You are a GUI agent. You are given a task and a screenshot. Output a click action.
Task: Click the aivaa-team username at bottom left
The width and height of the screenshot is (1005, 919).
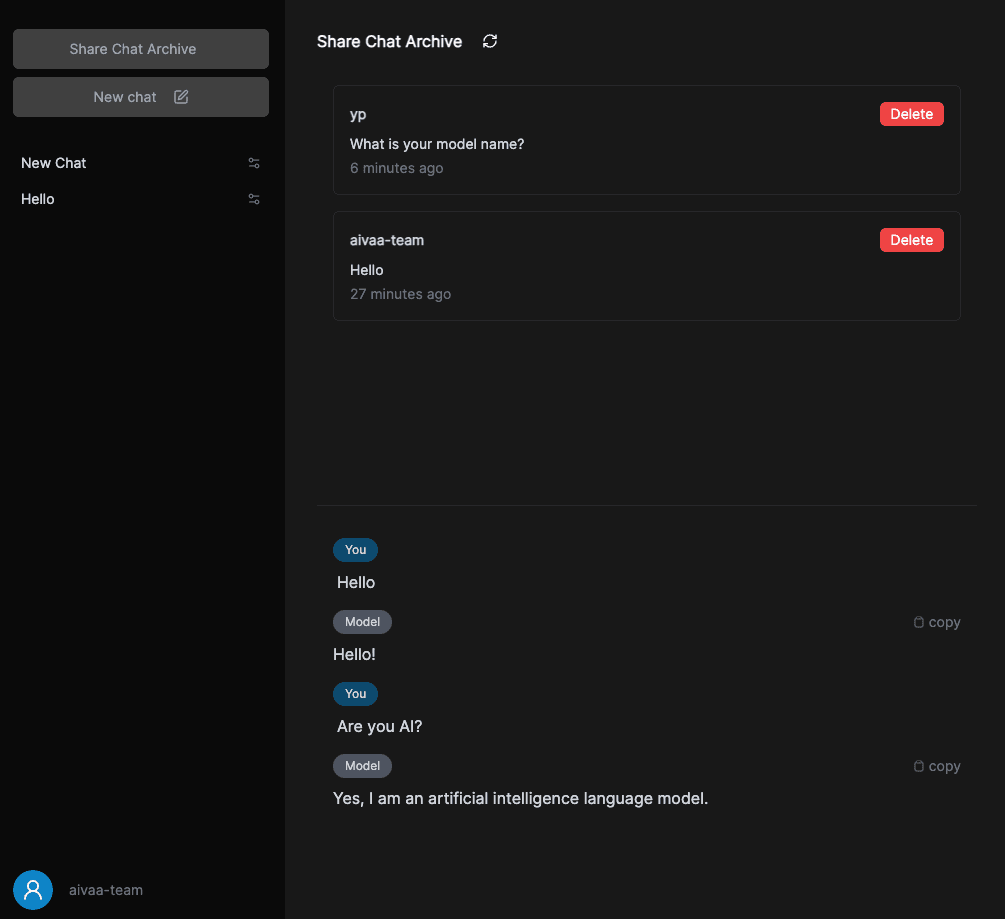(105, 889)
